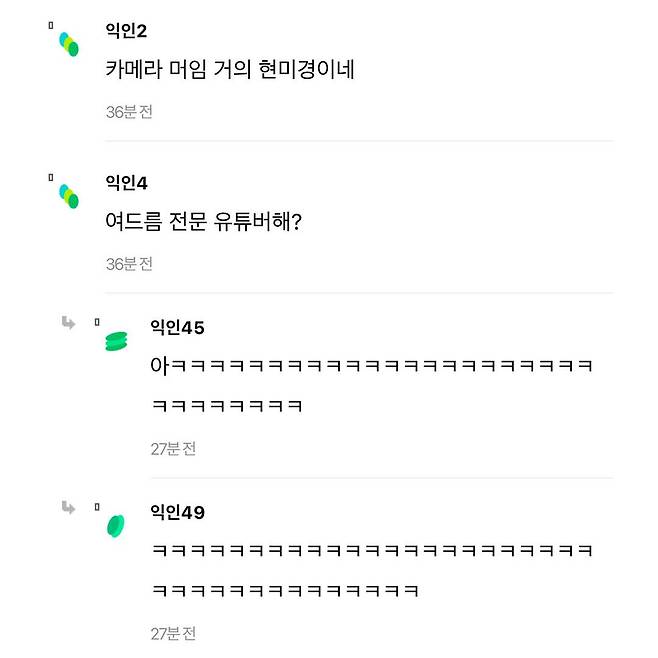Click 익인4's profile avatar
Viewport: 658px width, 658px height.
(69, 195)
